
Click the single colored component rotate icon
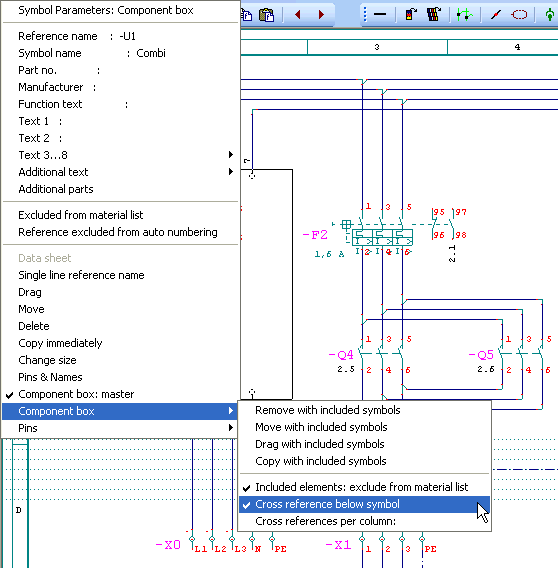pyautogui.click(x=411, y=14)
